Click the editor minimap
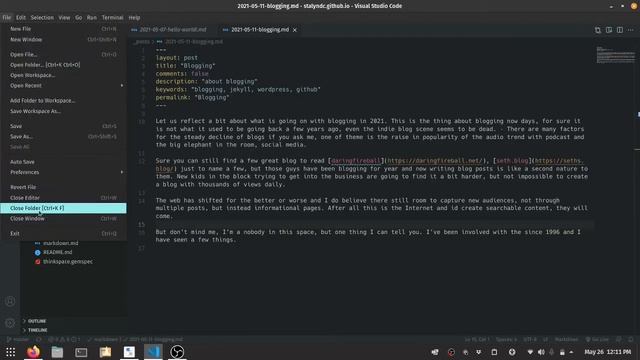The image size is (640, 360). (x=616, y=55)
